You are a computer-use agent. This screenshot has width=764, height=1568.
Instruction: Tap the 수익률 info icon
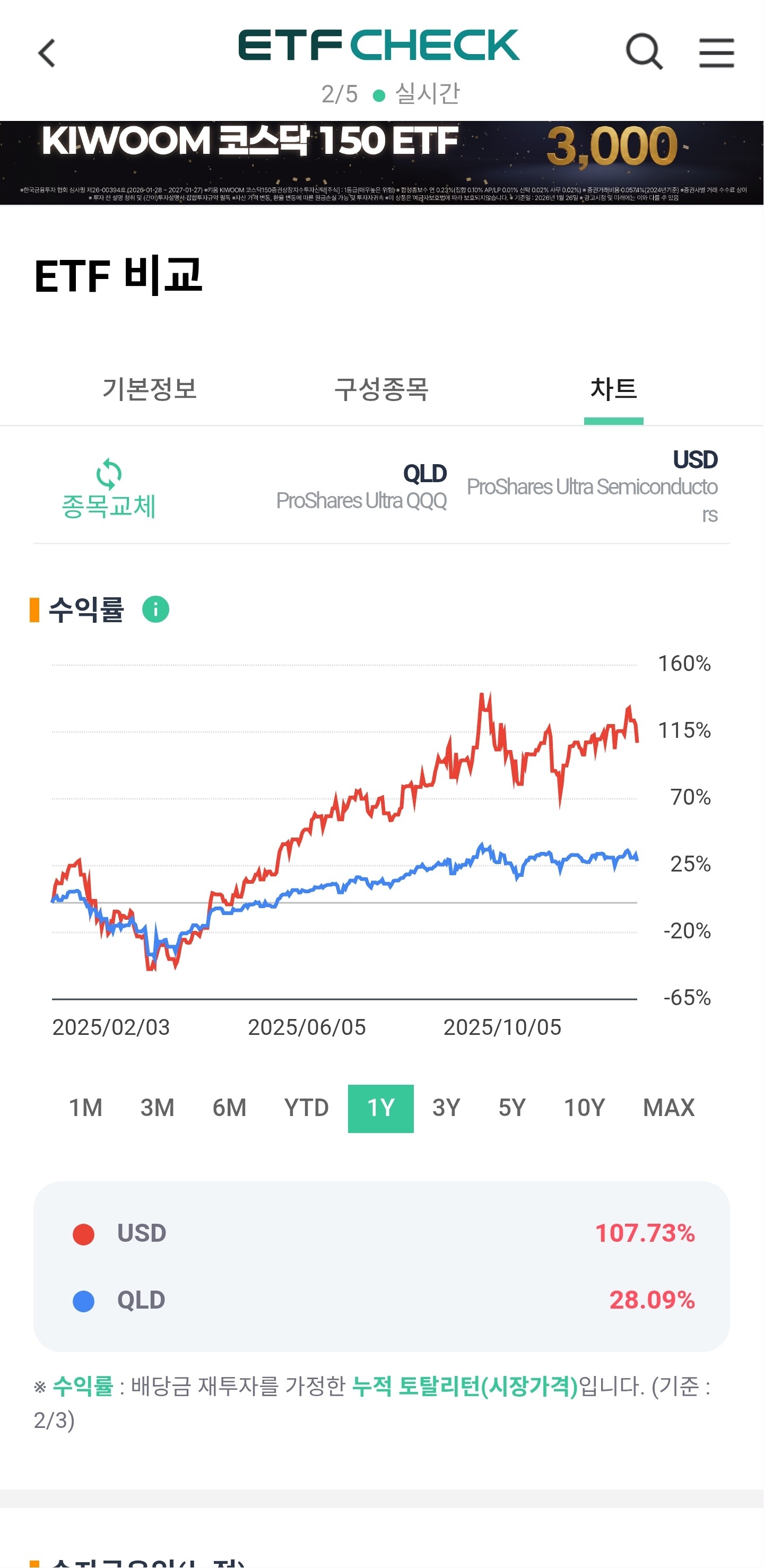tap(155, 609)
